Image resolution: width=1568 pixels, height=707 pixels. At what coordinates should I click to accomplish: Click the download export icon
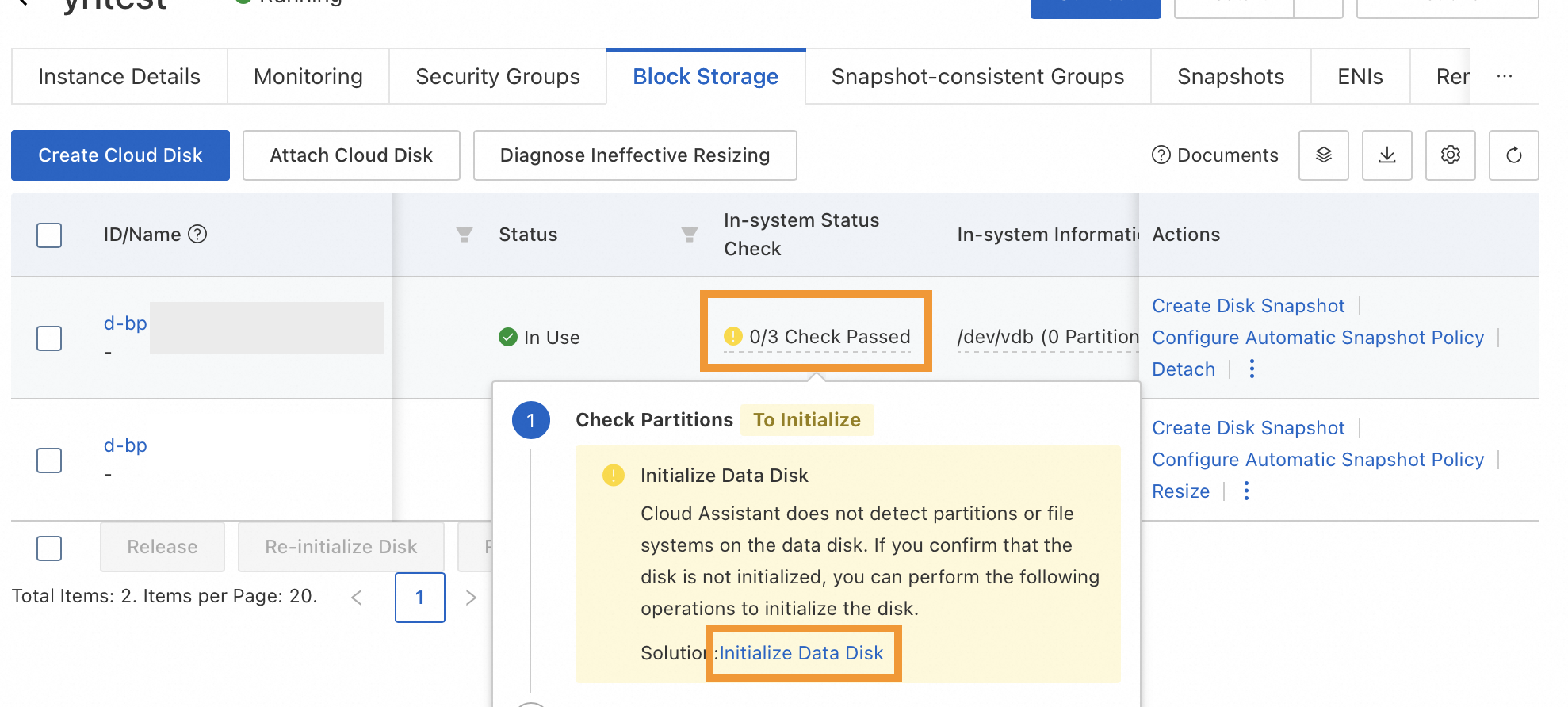(x=1386, y=155)
